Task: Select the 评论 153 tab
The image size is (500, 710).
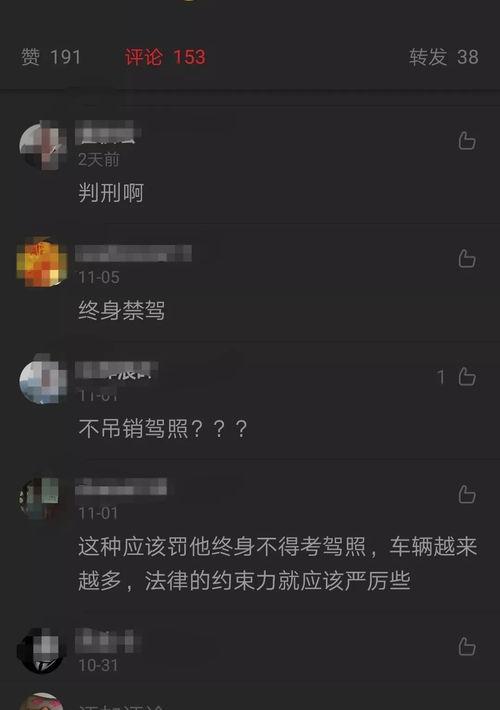Action: coord(165,57)
